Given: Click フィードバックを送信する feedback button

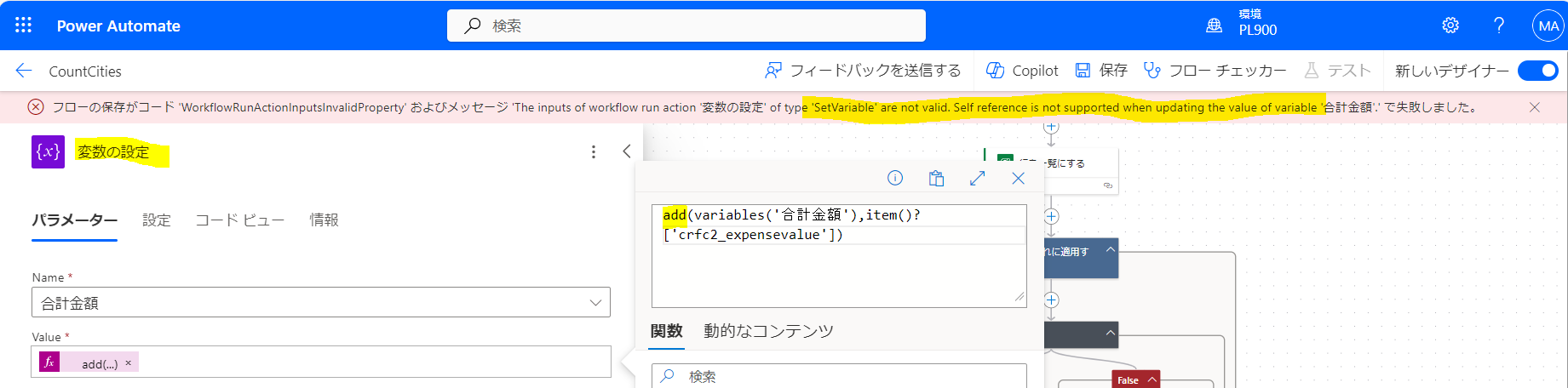Looking at the screenshot, I should click(x=863, y=71).
